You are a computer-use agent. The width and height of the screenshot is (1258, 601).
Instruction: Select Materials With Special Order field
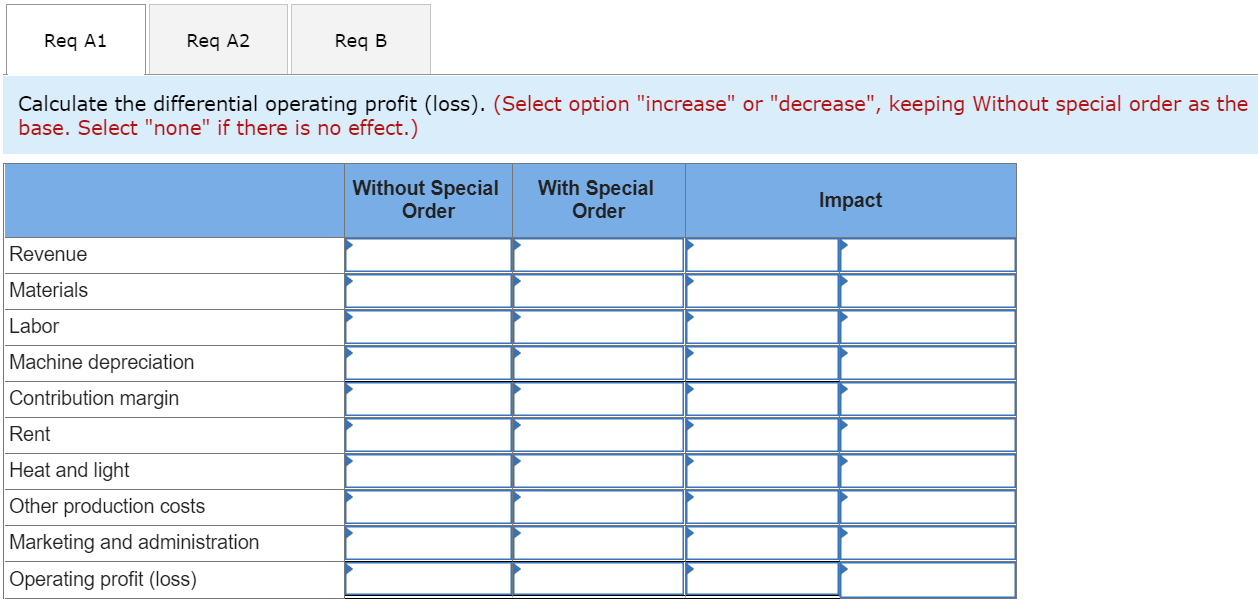[x=599, y=291]
